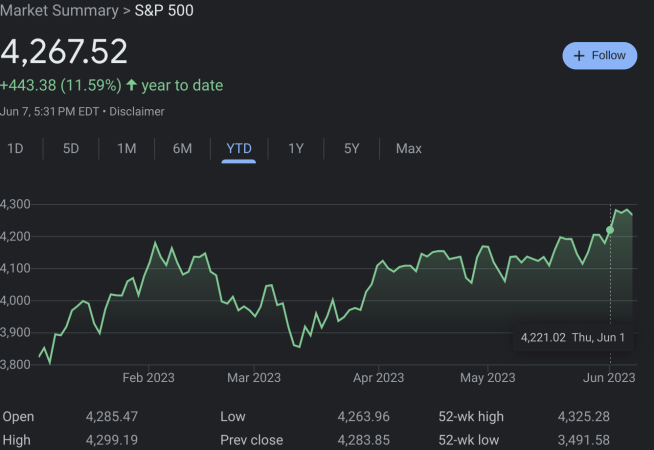Click the High value 4,299.19
Screen dimensions: 654x450
click(x=112, y=440)
